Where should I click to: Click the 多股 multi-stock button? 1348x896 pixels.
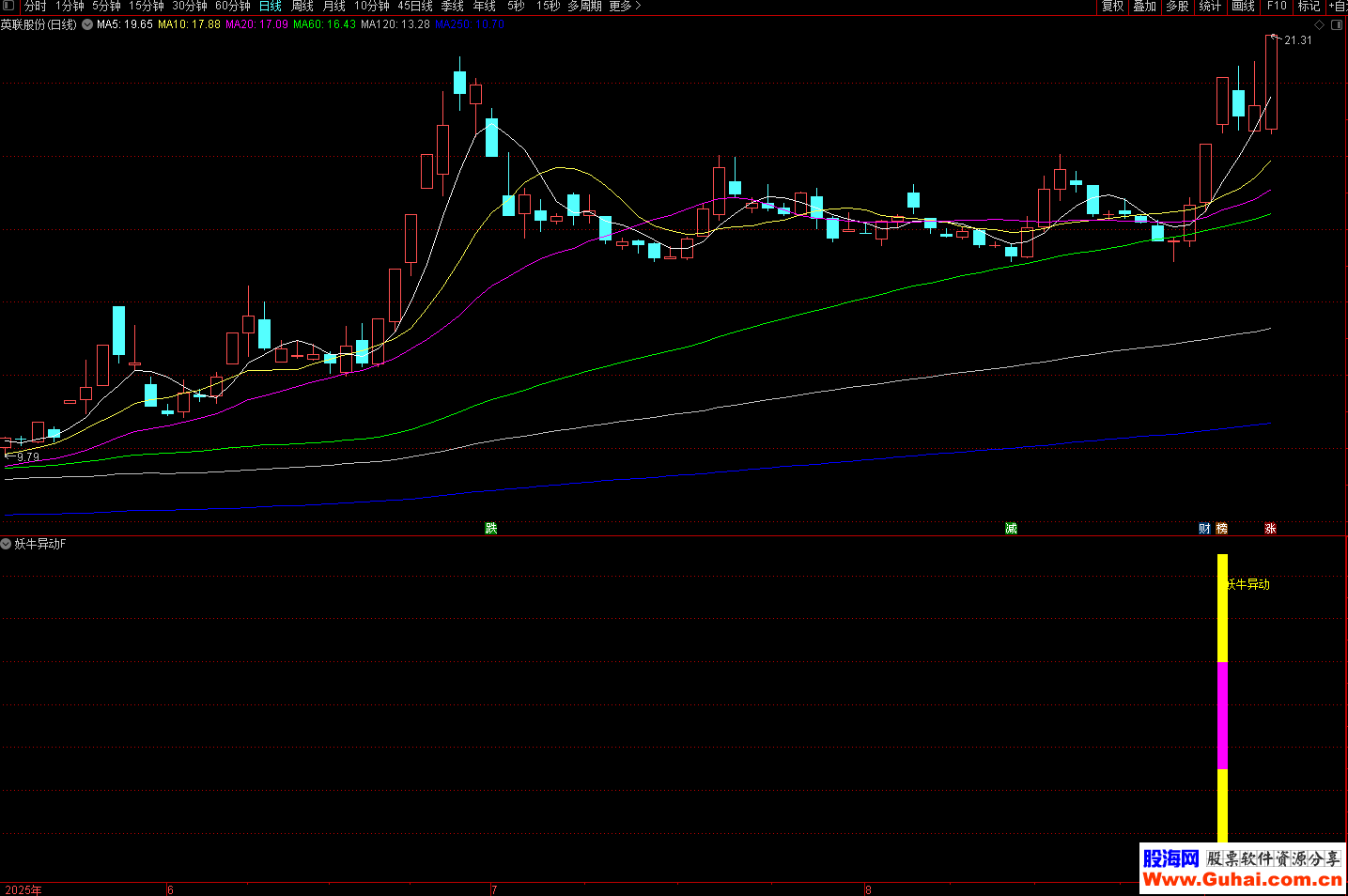click(x=1178, y=6)
